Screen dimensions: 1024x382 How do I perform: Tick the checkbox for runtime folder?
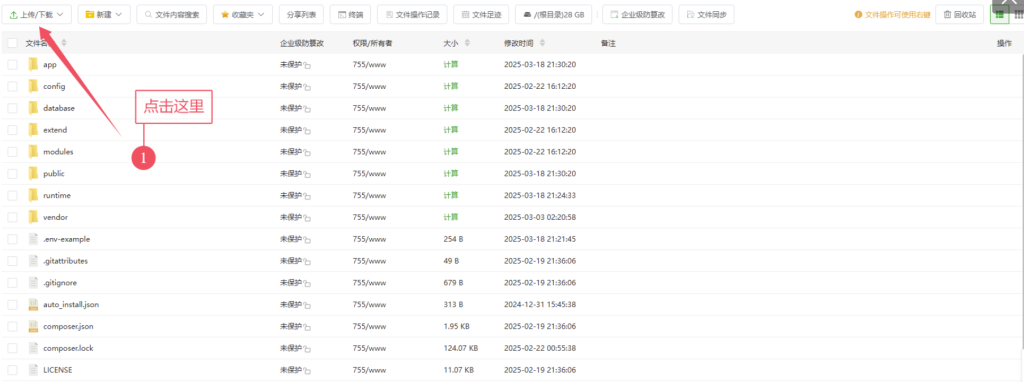point(12,195)
